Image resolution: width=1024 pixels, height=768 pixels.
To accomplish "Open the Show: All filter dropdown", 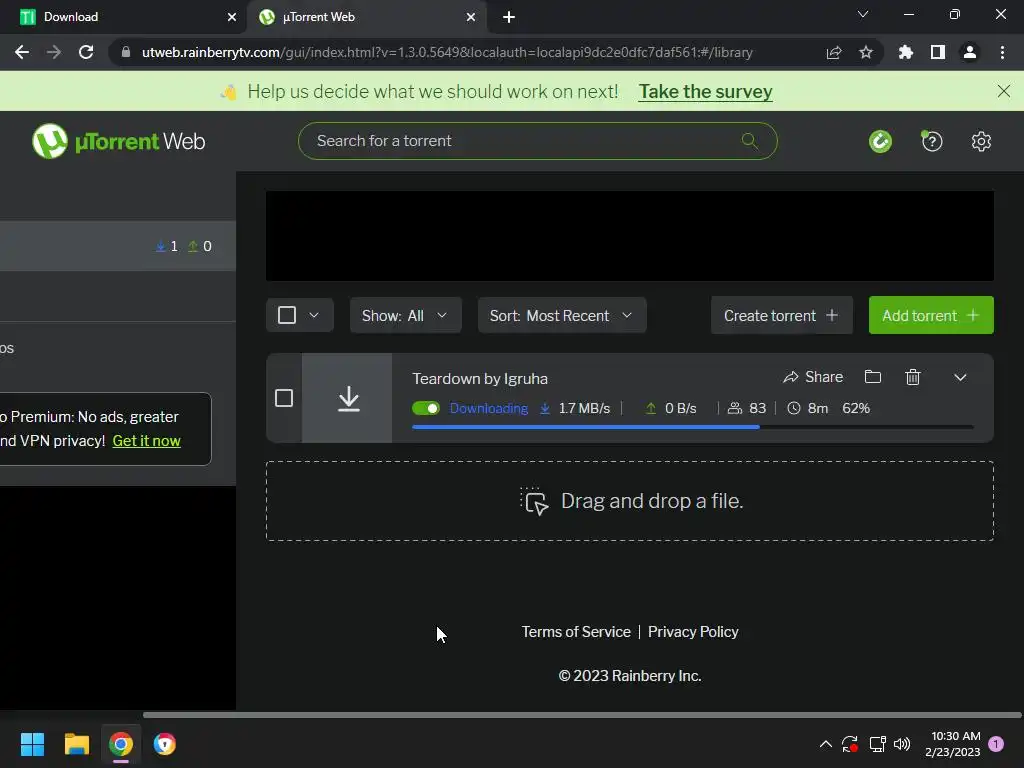I will (406, 315).
